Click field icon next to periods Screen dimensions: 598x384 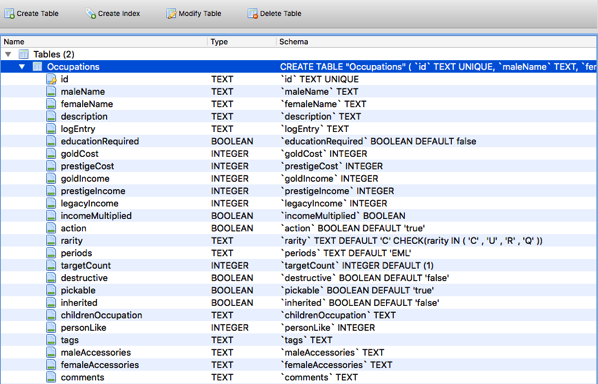pos(51,253)
